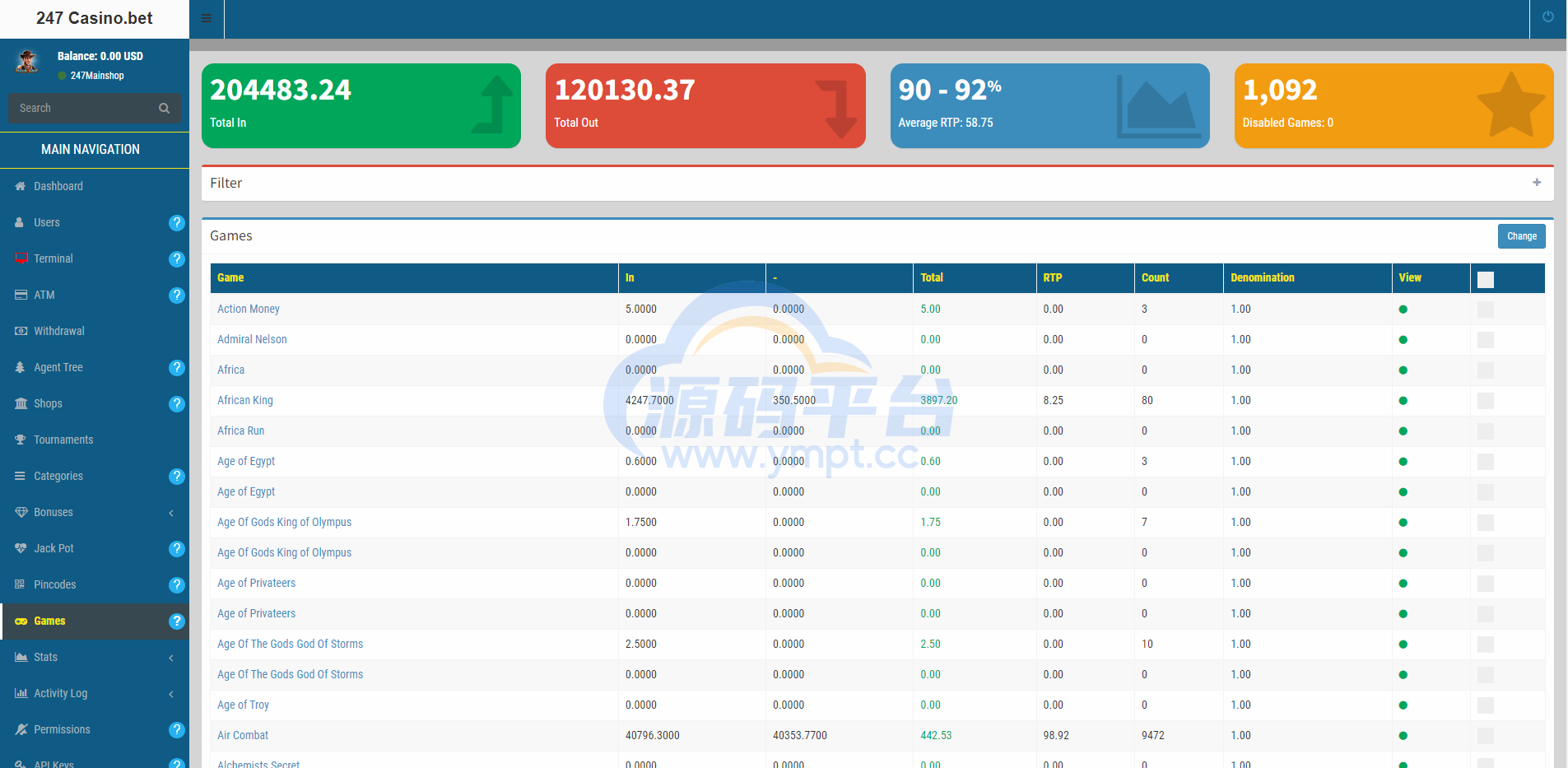Click the Dashboard home icon

tap(21, 186)
